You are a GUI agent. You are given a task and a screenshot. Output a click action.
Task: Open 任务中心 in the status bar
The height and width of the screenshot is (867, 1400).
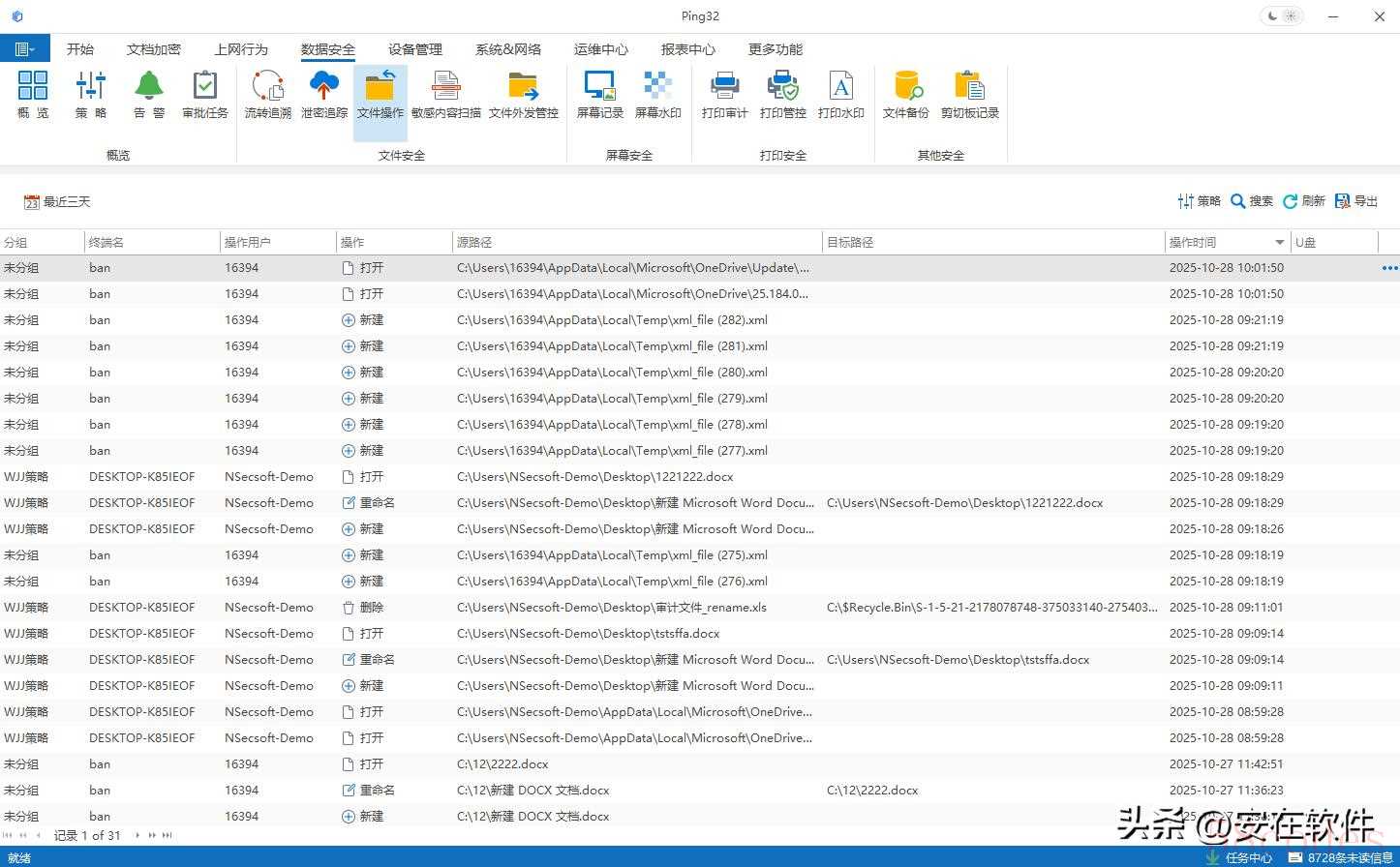pyautogui.click(x=1239, y=857)
